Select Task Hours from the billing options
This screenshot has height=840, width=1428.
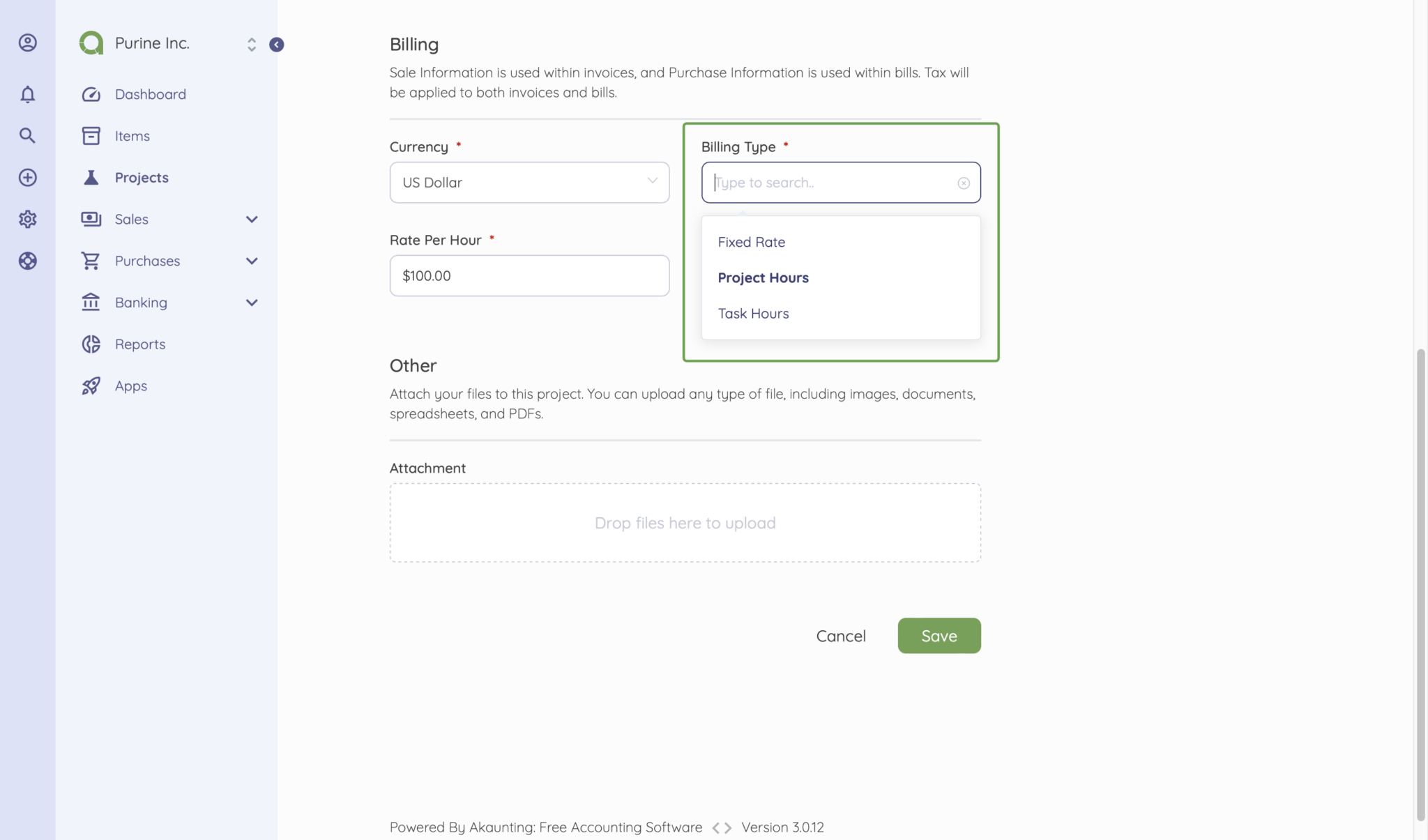(x=753, y=313)
